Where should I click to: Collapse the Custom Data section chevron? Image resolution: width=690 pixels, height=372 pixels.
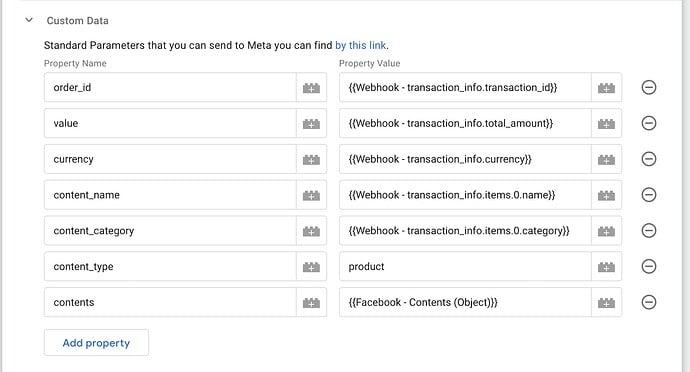click(x=29, y=20)
